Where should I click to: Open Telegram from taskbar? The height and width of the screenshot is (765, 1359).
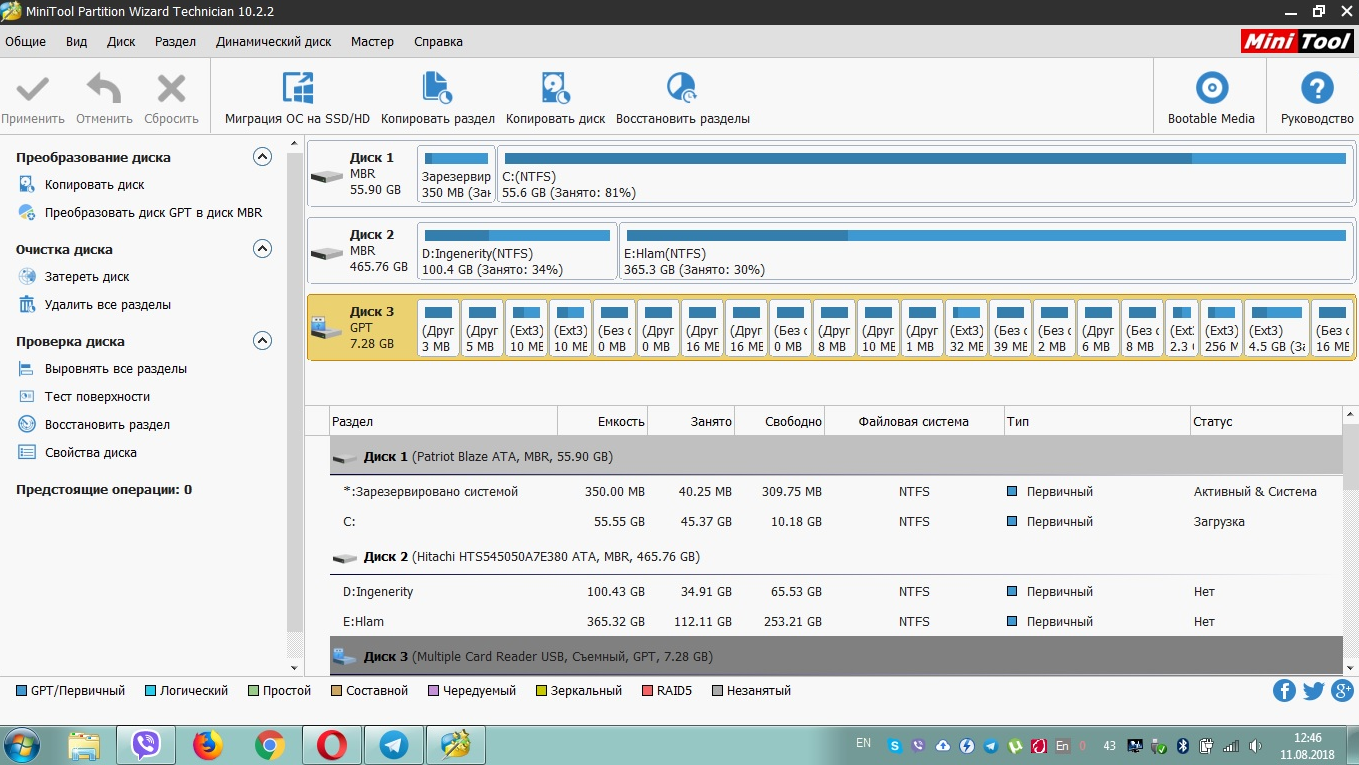point(393,745)
